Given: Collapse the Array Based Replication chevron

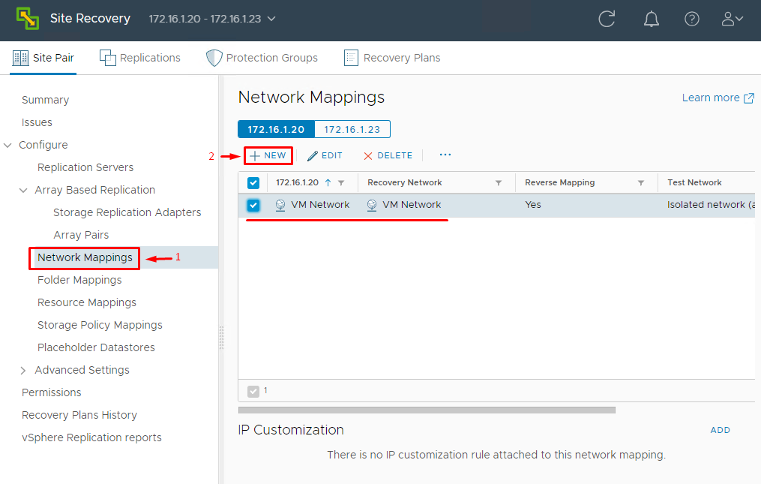Looking at the screenshot, I should 23,190.
